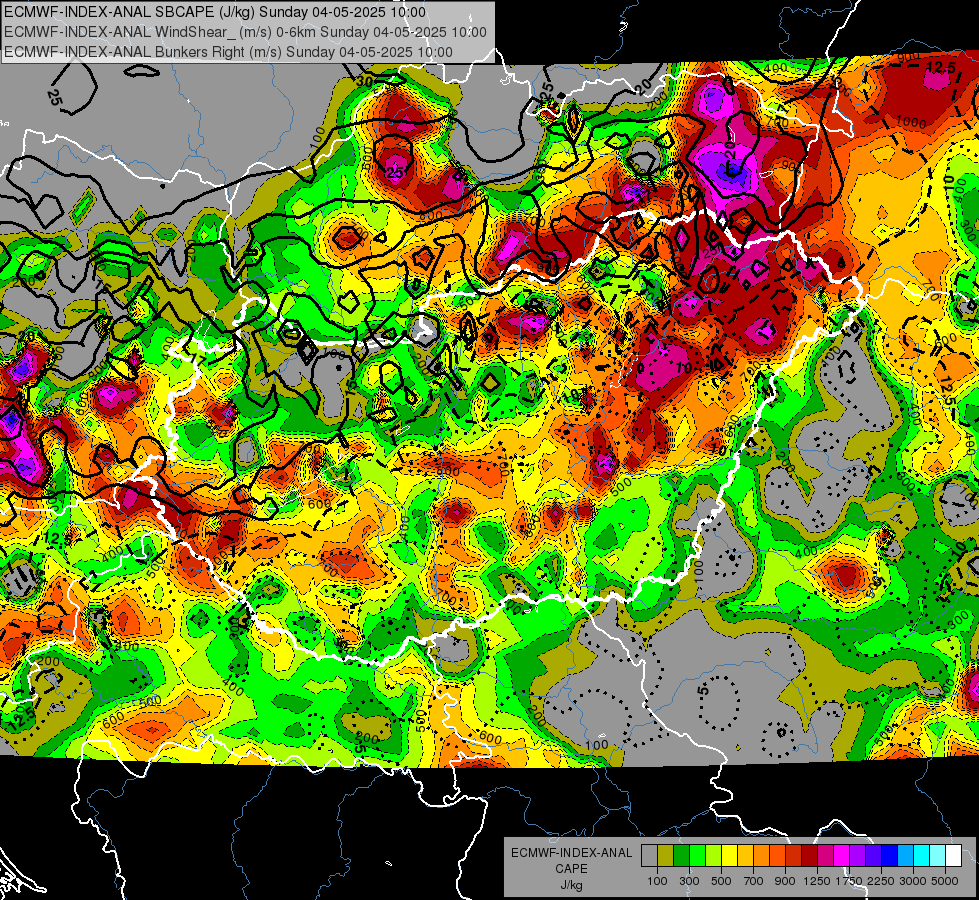
Task: Click the indigo swatch before 2250
Action: (873, 855)
